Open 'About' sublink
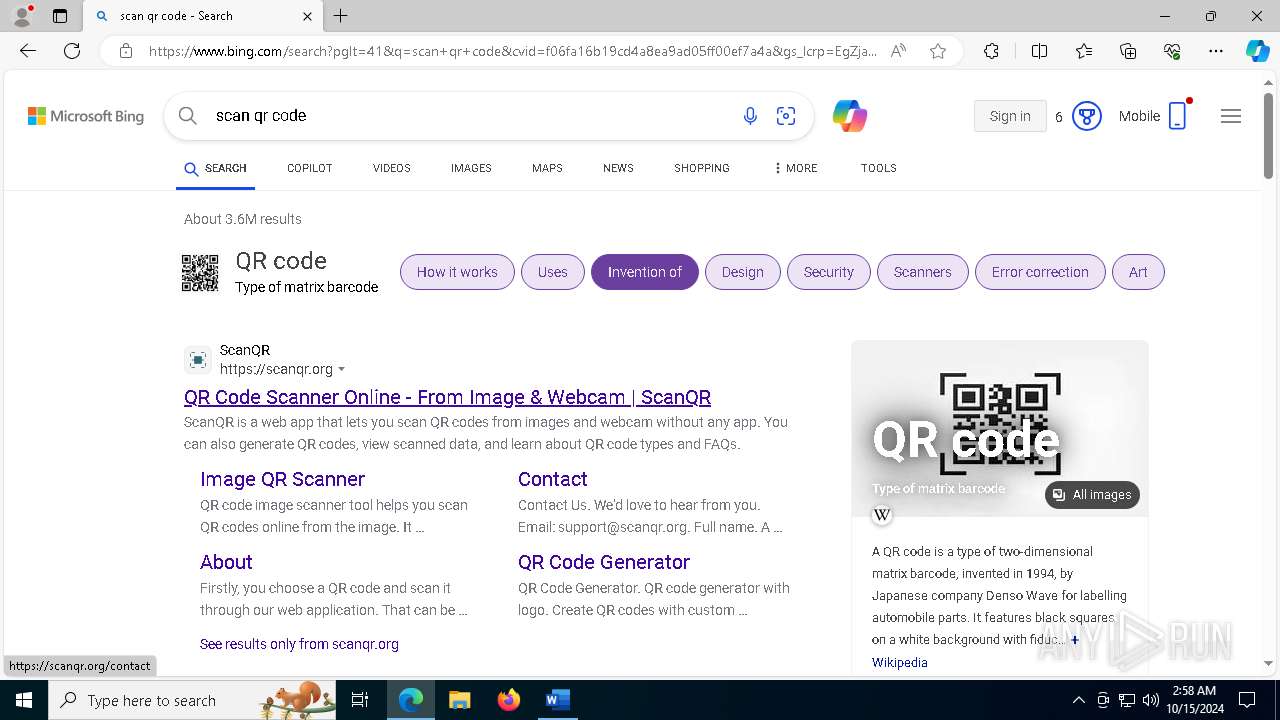Screen dimensions: 1280x720 point(226,562)
